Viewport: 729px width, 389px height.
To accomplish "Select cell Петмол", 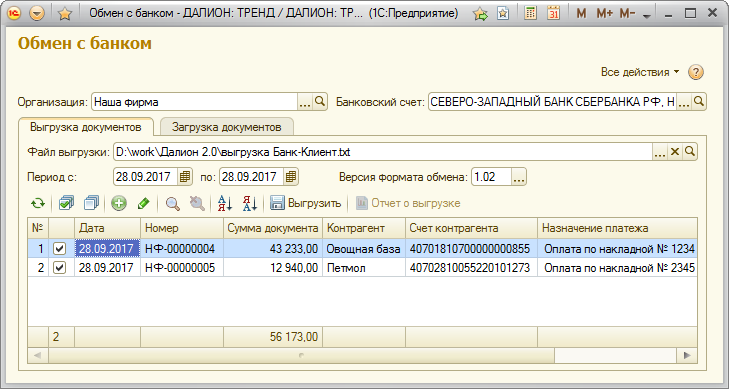I will coord(364,268).
